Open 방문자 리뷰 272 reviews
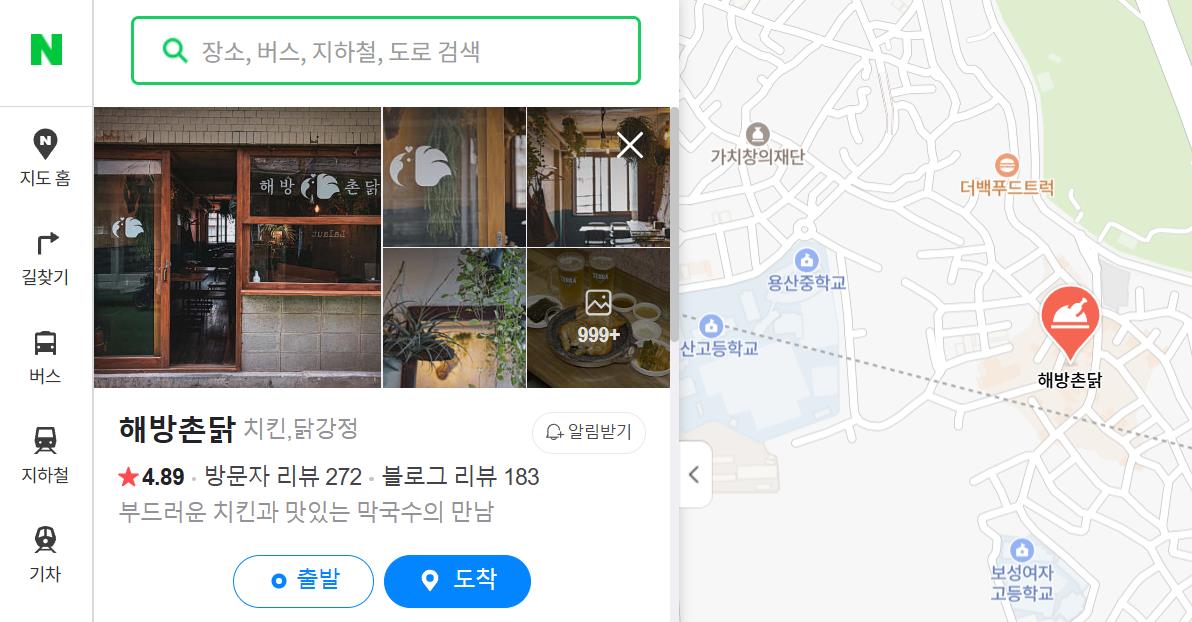The height and width of the screenshot is (622, 1192). [283, 477]
